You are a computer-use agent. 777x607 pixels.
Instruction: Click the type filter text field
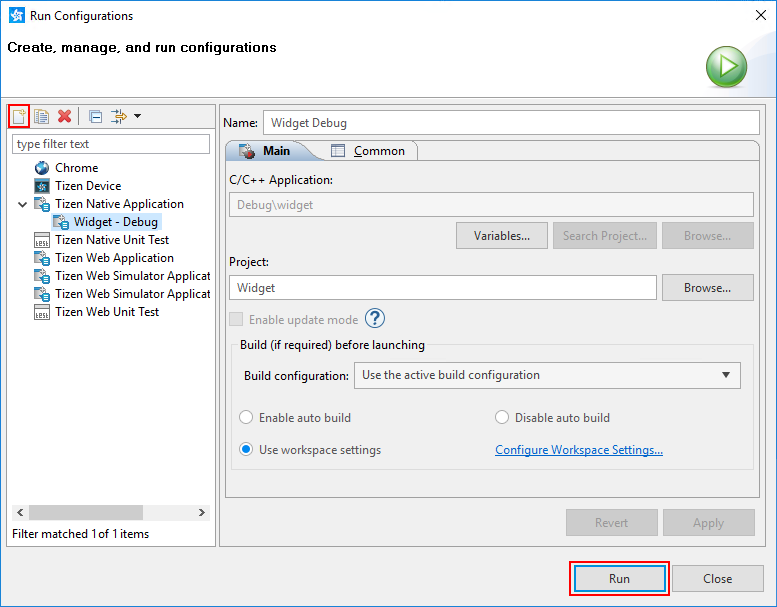[x=111, y=144]
